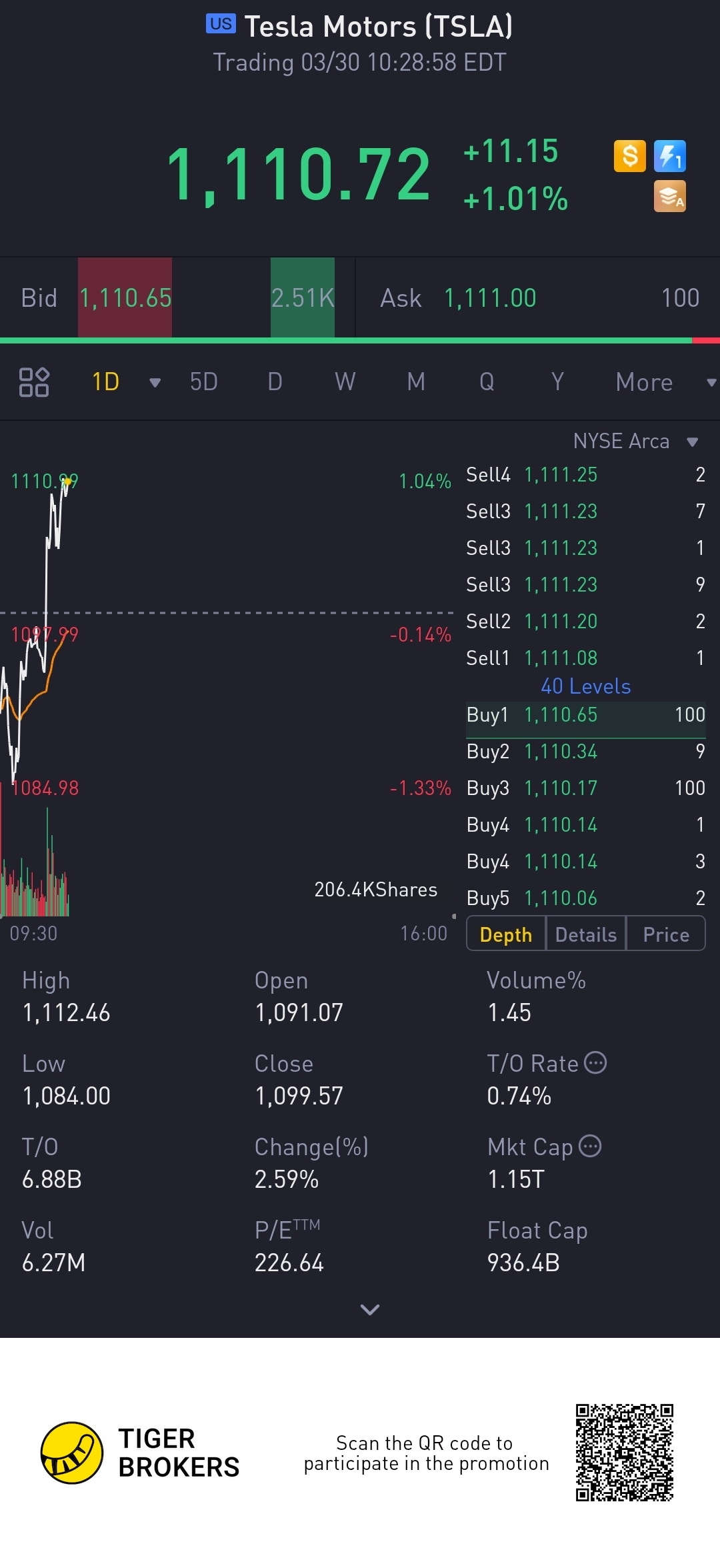Tap the US market flag badge
Viewport: 720px width, 1568px height.
pyautogui.click(x=221, y=24)
